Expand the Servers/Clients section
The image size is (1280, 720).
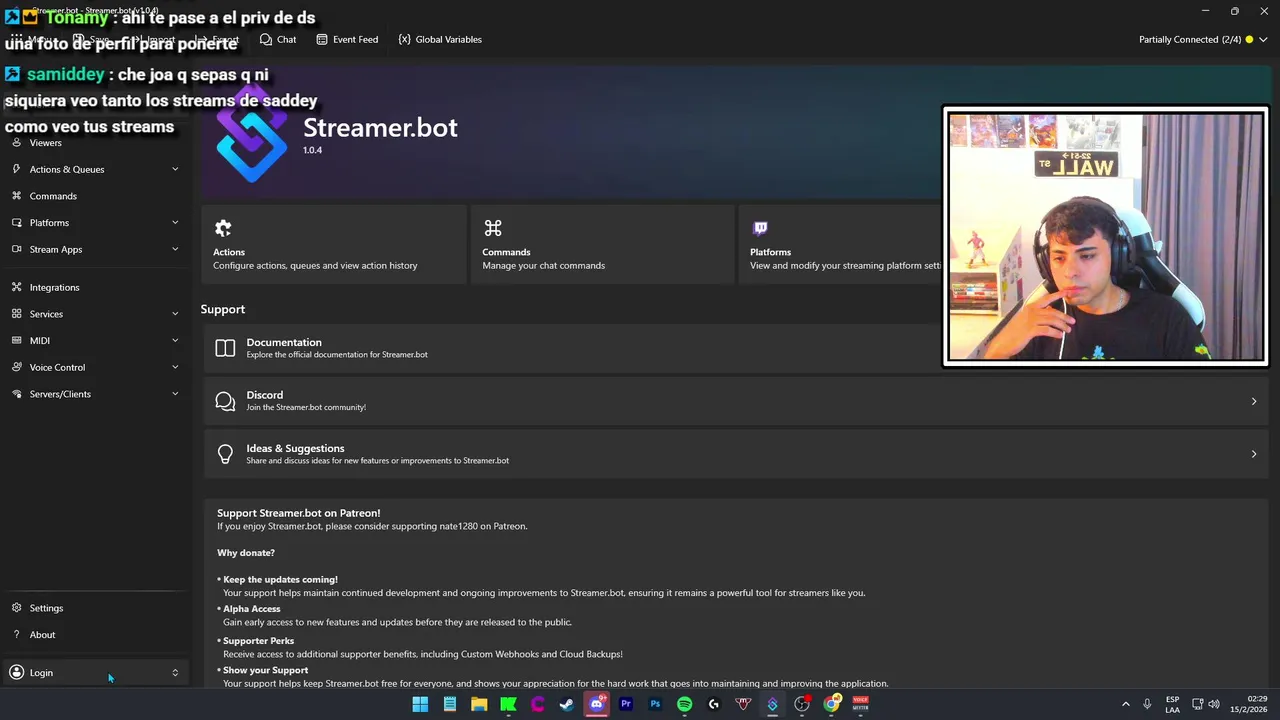click(95, 394)
